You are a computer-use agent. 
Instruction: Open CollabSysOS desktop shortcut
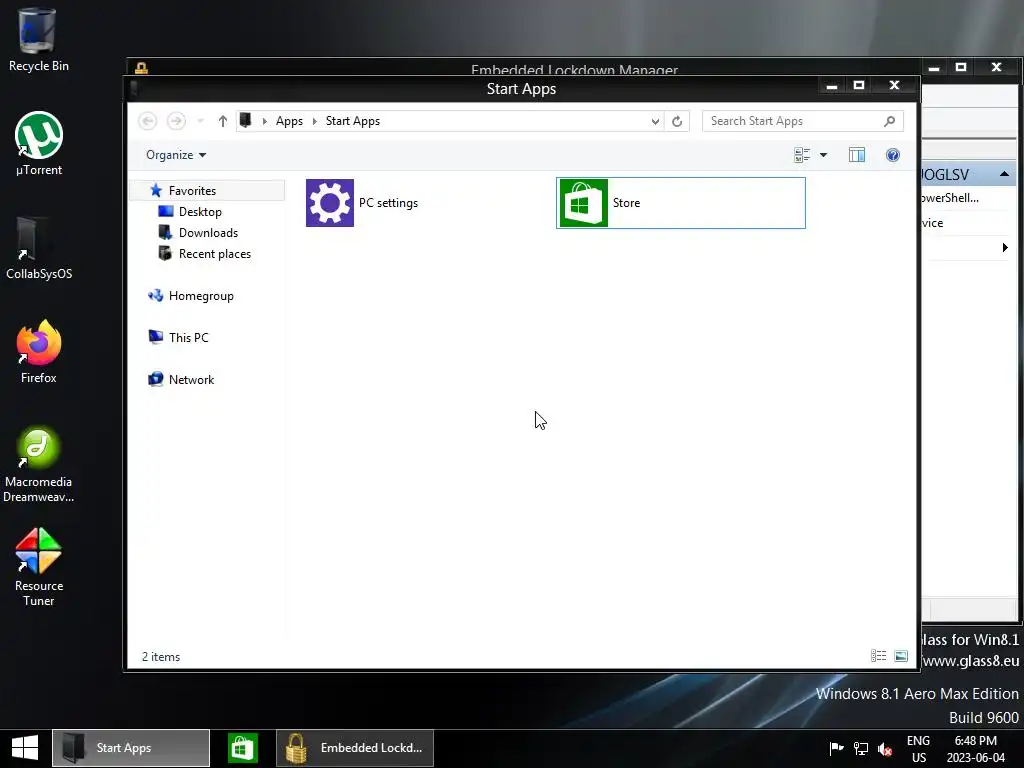pyautogui.click(x=39, y=248)
